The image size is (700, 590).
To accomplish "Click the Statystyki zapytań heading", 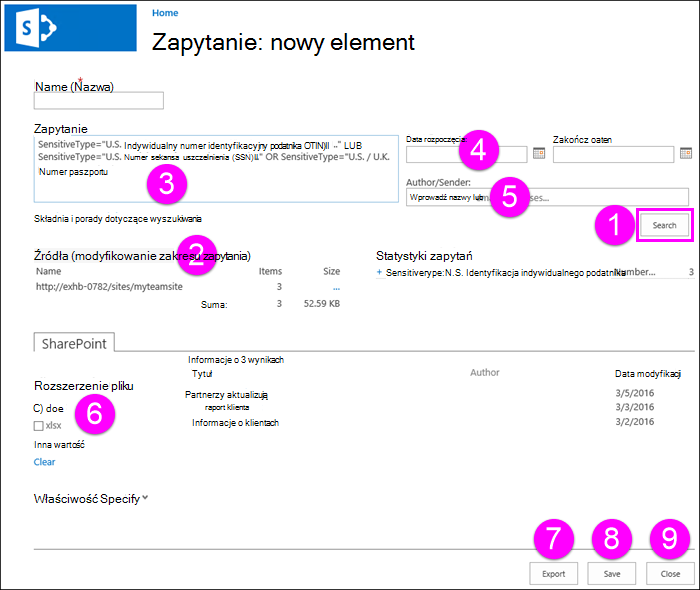I will (x=424, y=256).
